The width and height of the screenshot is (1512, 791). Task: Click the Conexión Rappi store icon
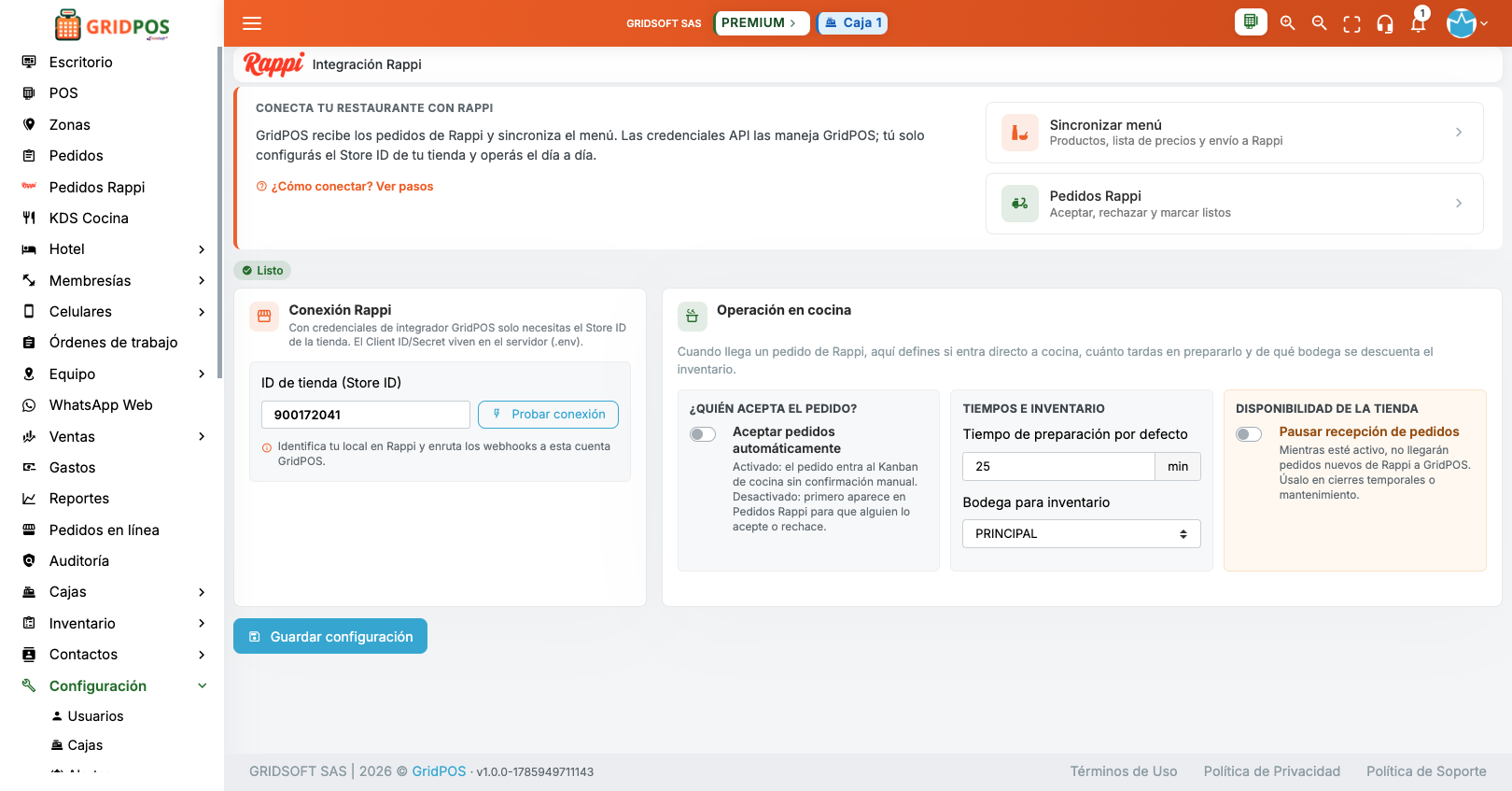[x=264, y=317]
